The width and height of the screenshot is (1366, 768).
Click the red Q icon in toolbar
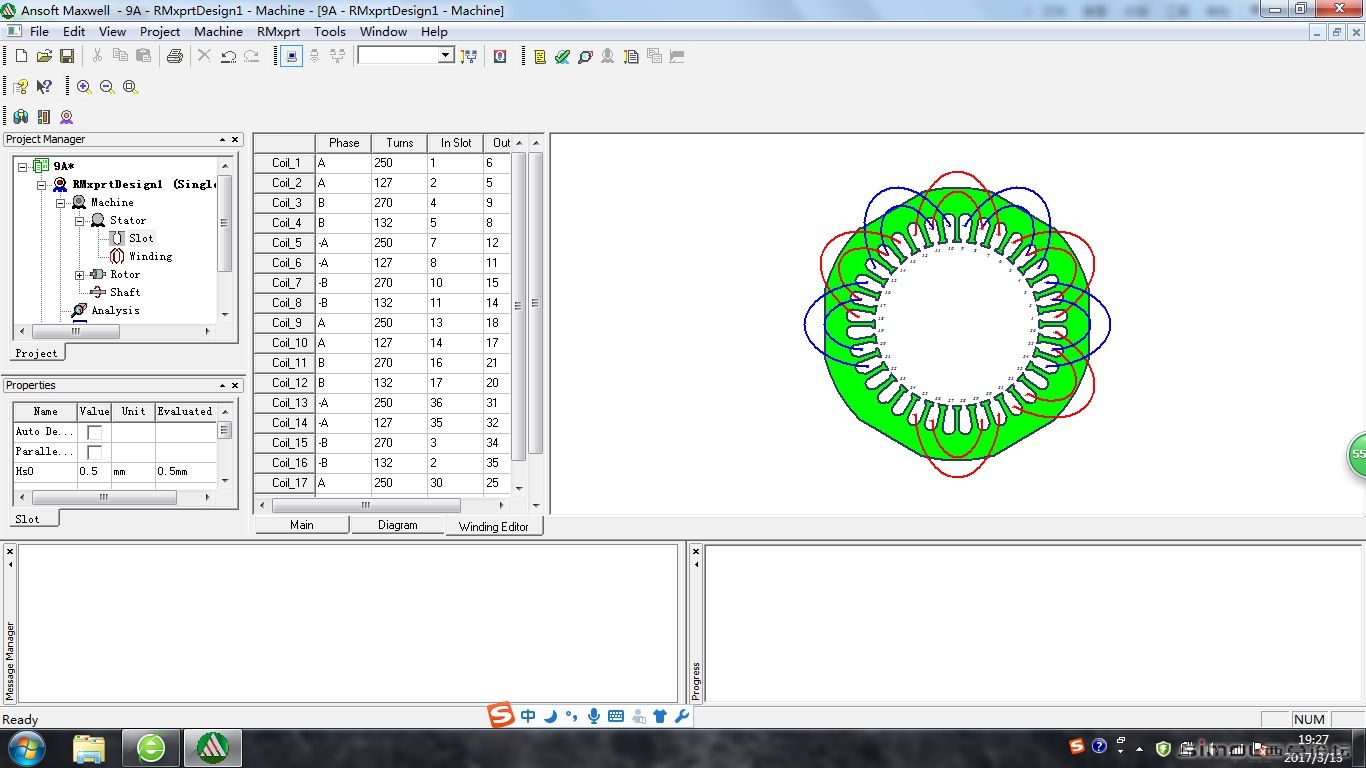[x=499, y=56]
